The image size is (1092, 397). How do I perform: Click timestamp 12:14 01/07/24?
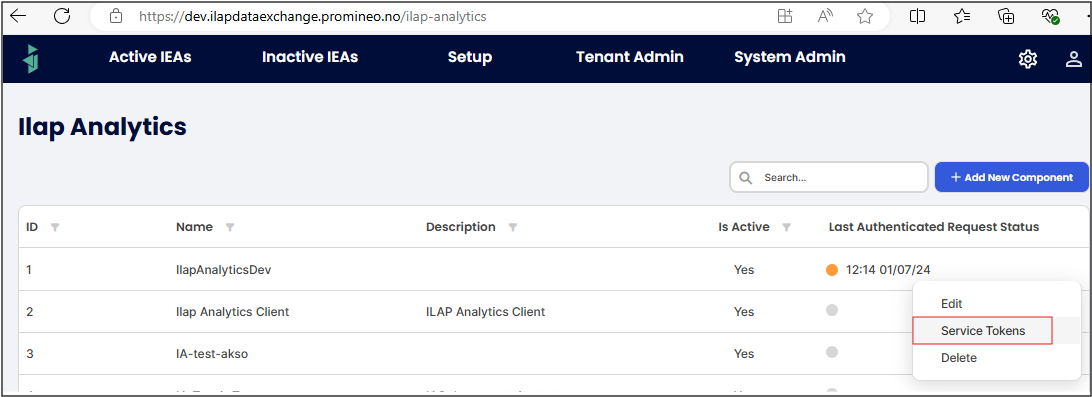click(x=888, y=270)
